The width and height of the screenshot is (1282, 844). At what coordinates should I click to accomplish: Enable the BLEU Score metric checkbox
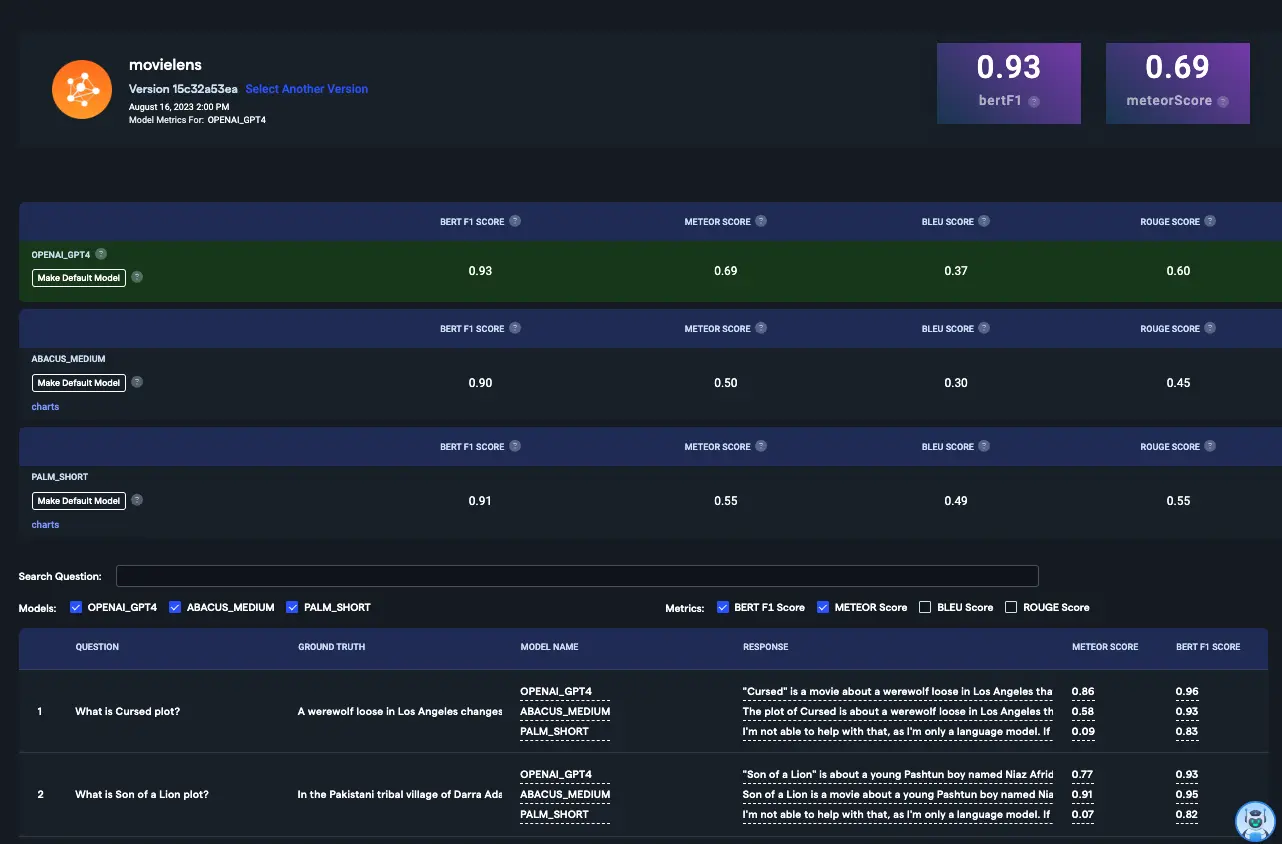coord(925,607)
